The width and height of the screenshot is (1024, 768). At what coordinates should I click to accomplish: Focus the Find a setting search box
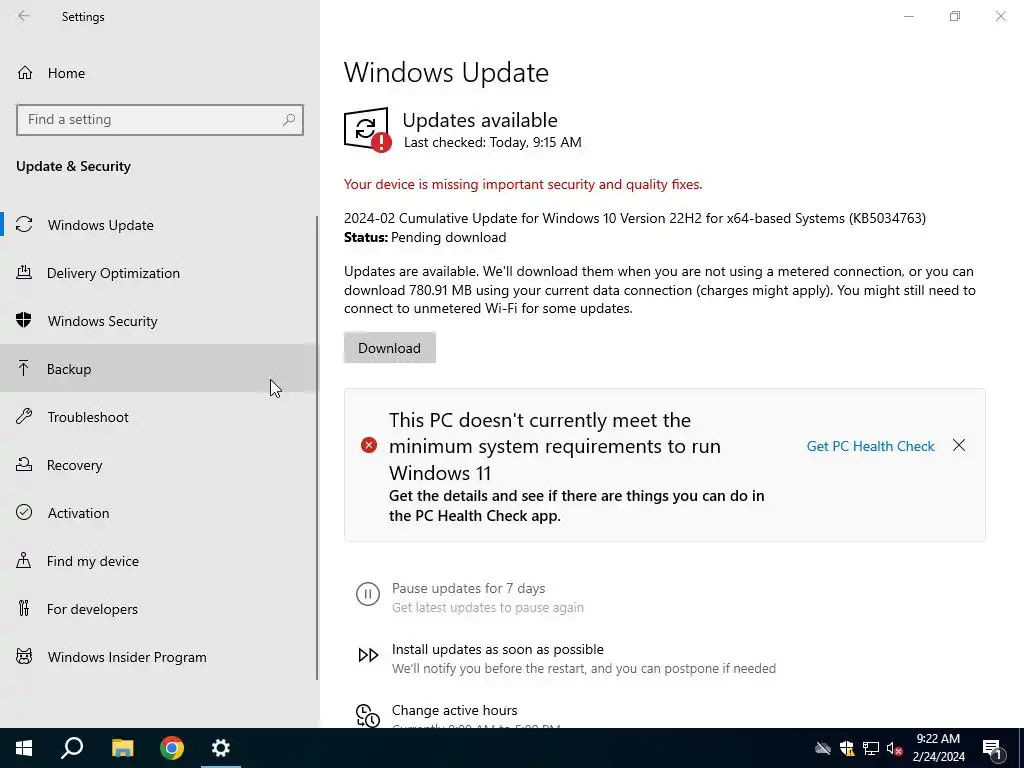[x=159, y=120]
